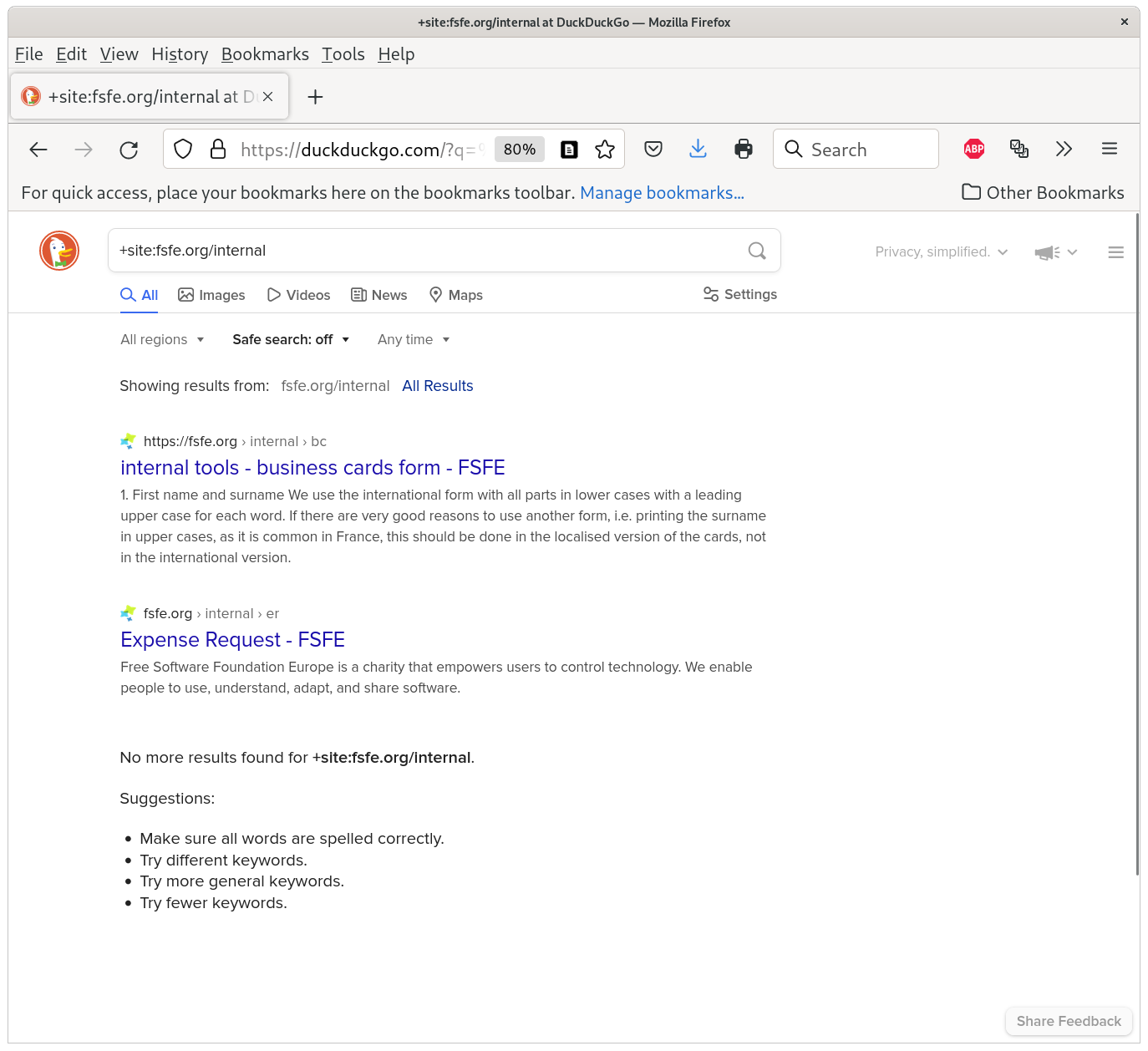The image size is (1148, 1051).
Task: Submit search with magnifier icon
Action: point(757,251)
